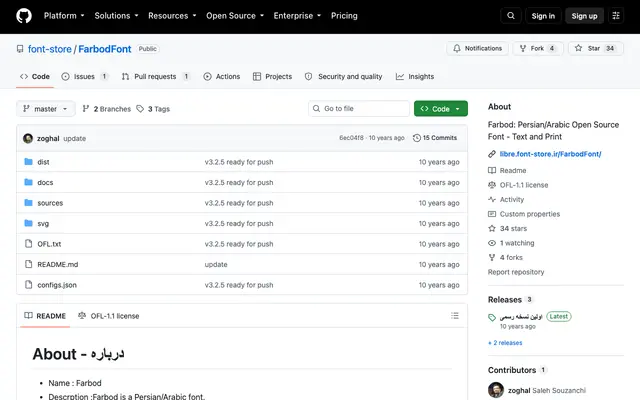Open the FarbodFont repository link
Screen dimensions: 640x400
104,49
